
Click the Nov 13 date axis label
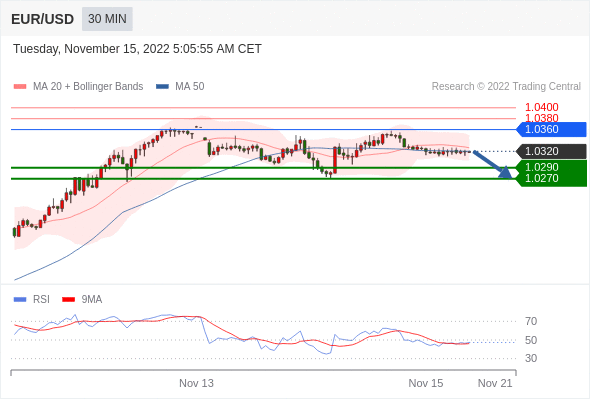[x=196, y=383]
